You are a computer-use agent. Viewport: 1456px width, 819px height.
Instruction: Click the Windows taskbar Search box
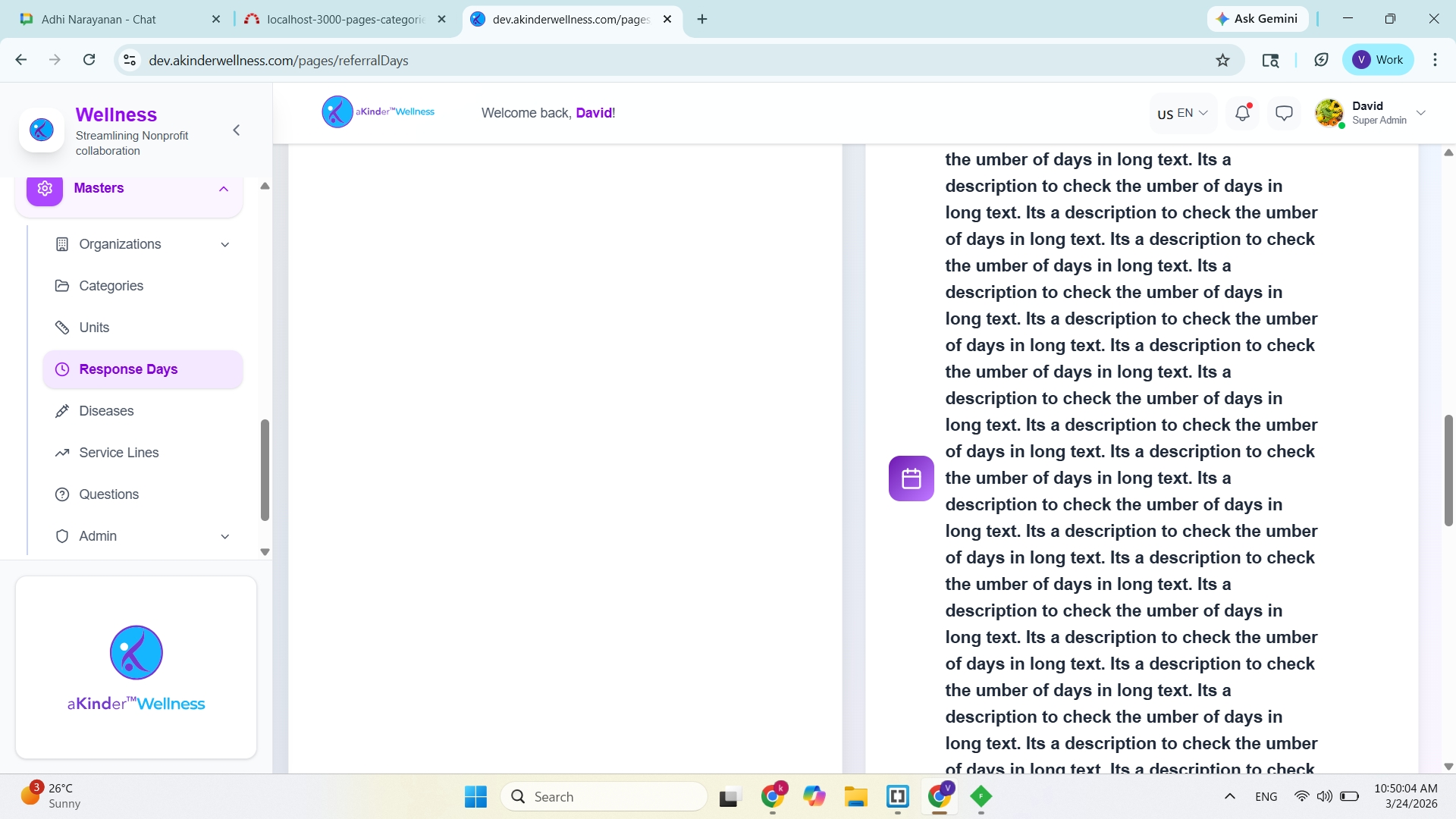(x=604, y=796)
